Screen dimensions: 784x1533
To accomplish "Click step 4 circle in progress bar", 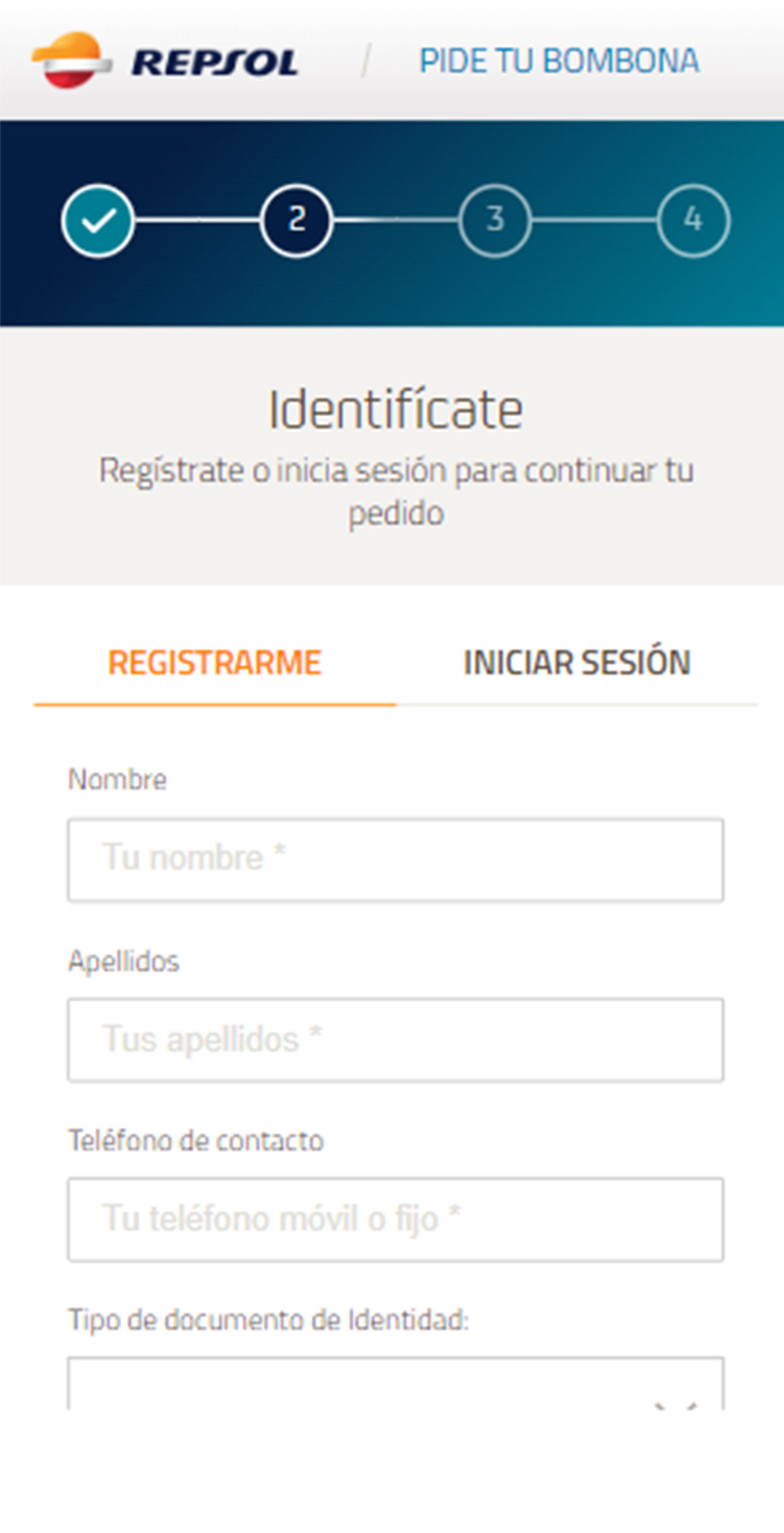I will (x=693, y=221).
